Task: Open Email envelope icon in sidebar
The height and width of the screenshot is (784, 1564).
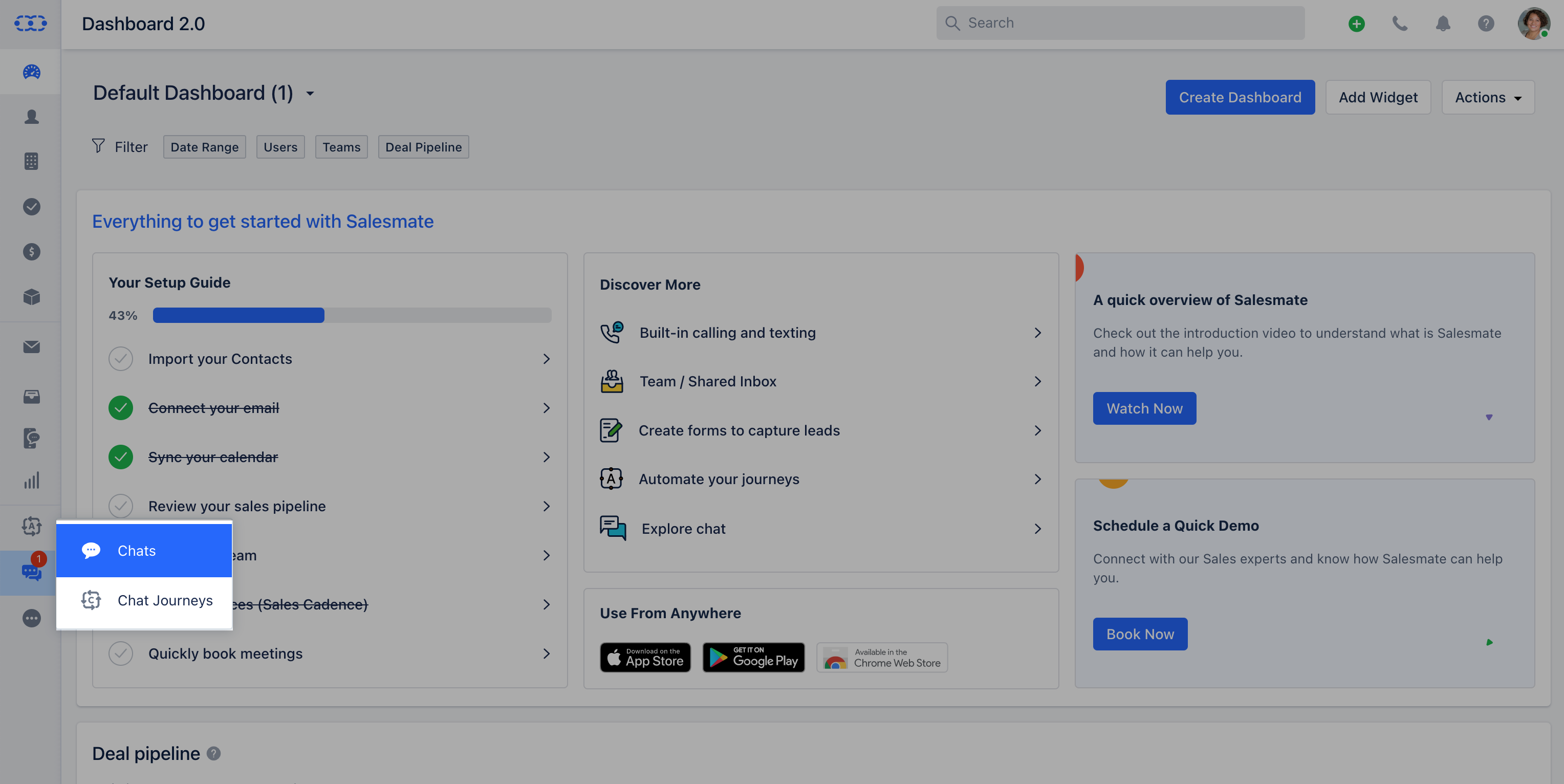Action: tap(32, 347)
